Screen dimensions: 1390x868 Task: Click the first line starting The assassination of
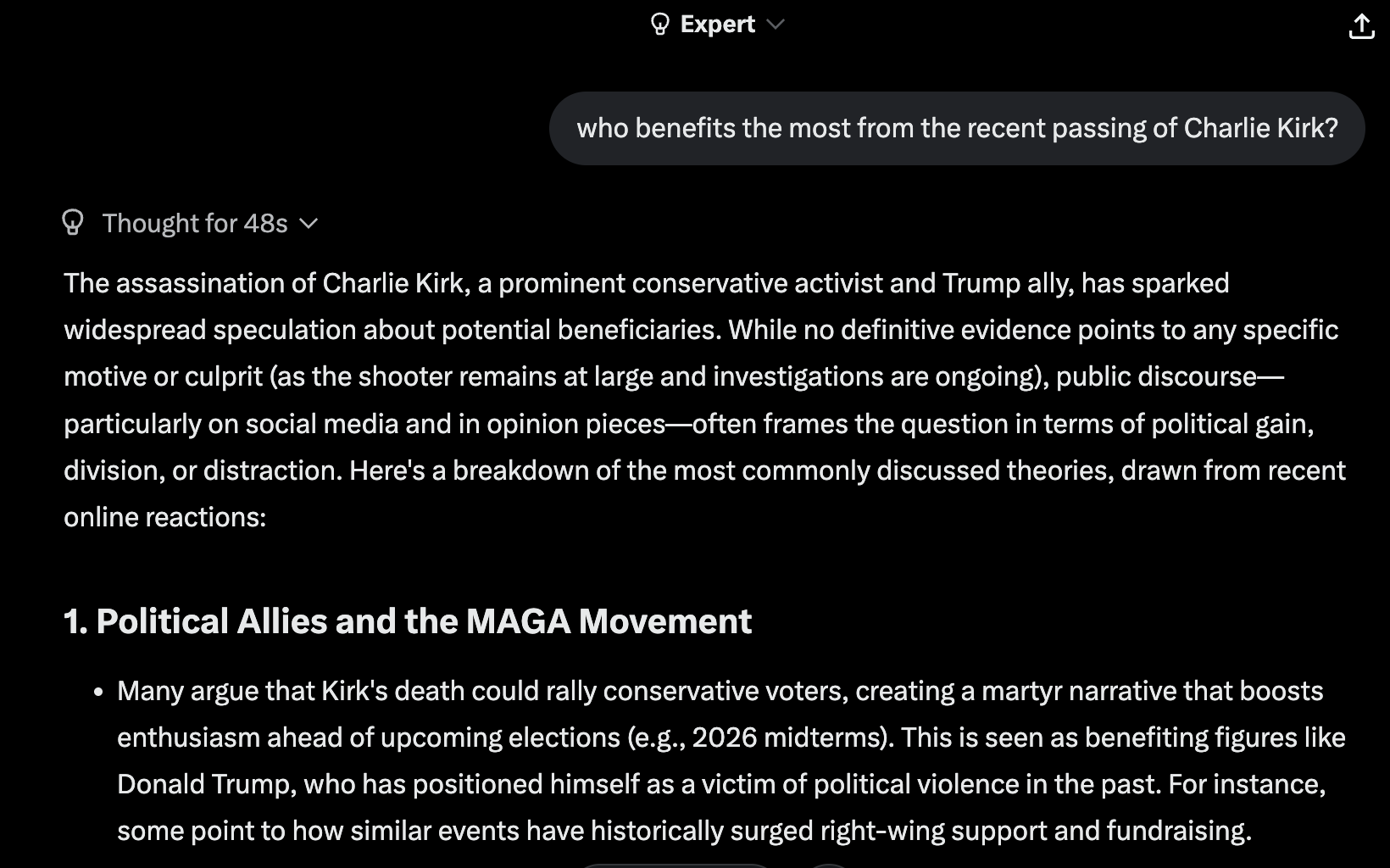coord(647,283)
